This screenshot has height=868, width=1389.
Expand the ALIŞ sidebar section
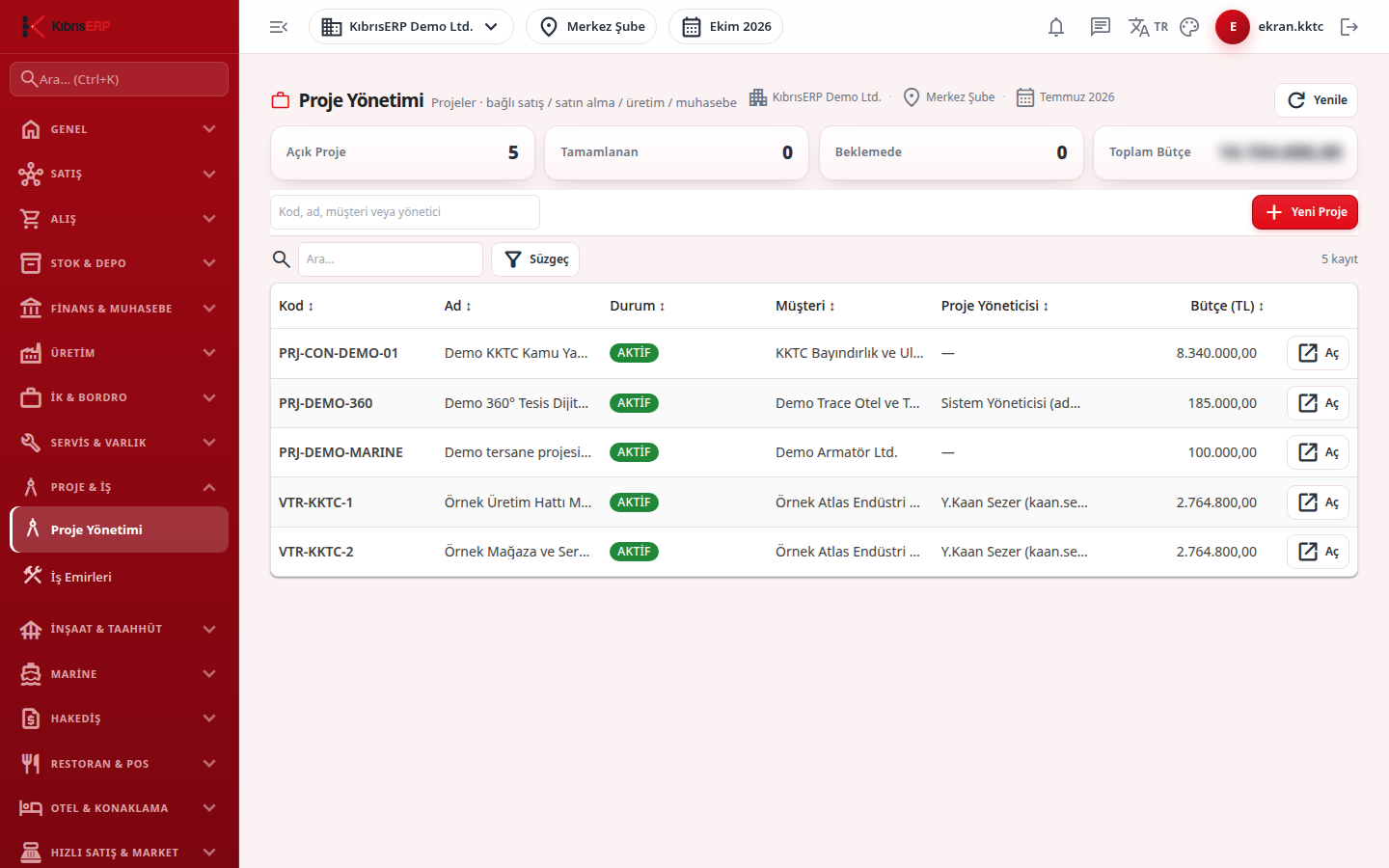coord(120,219)
